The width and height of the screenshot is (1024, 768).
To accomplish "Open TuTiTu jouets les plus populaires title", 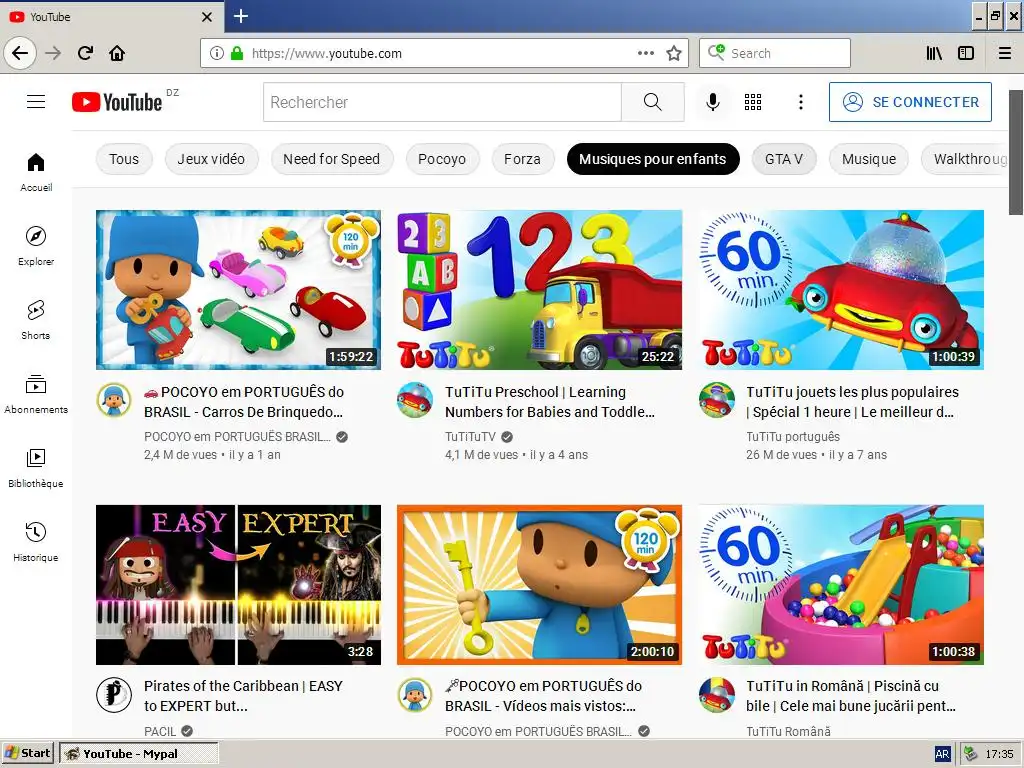I will (x=852, y=402).
